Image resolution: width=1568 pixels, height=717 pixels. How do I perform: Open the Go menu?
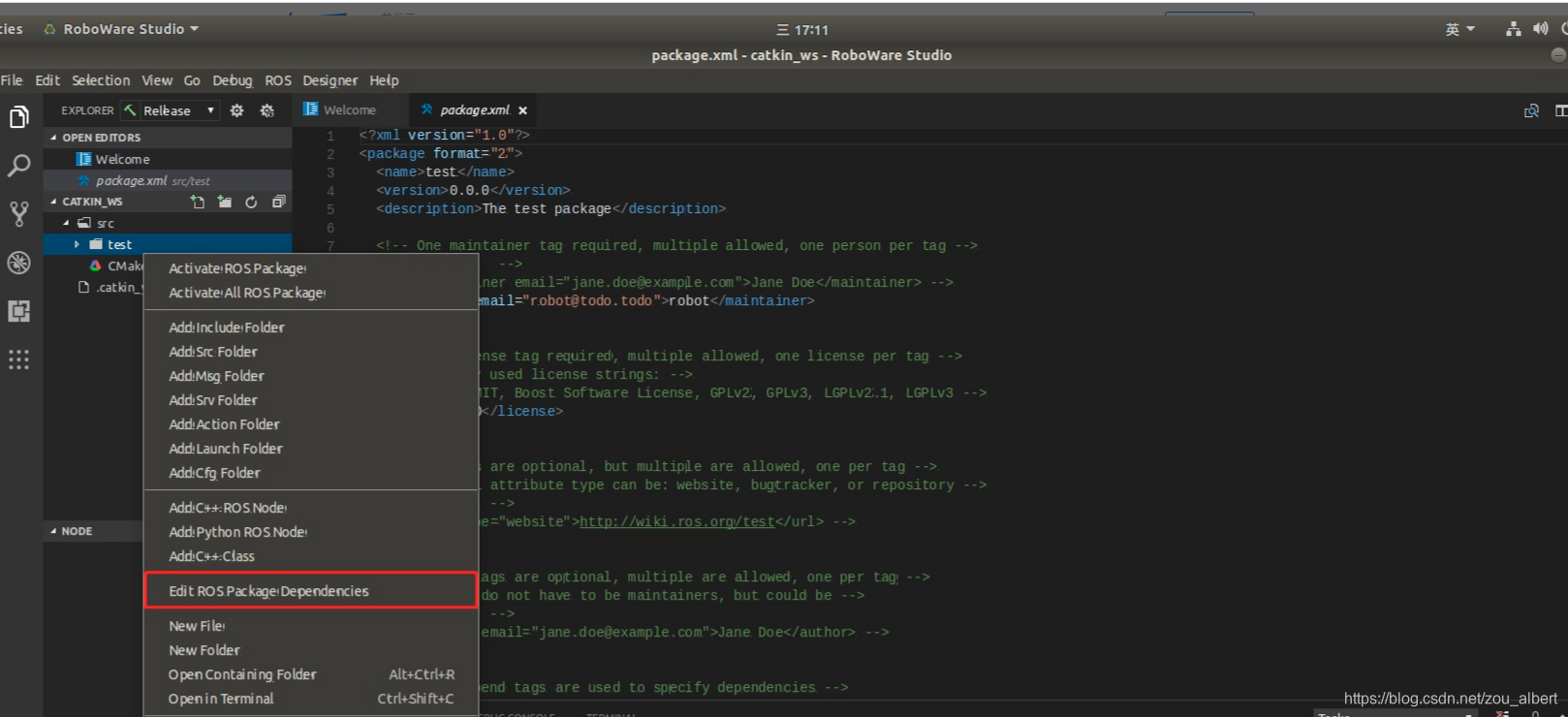[x=192, y=80]
